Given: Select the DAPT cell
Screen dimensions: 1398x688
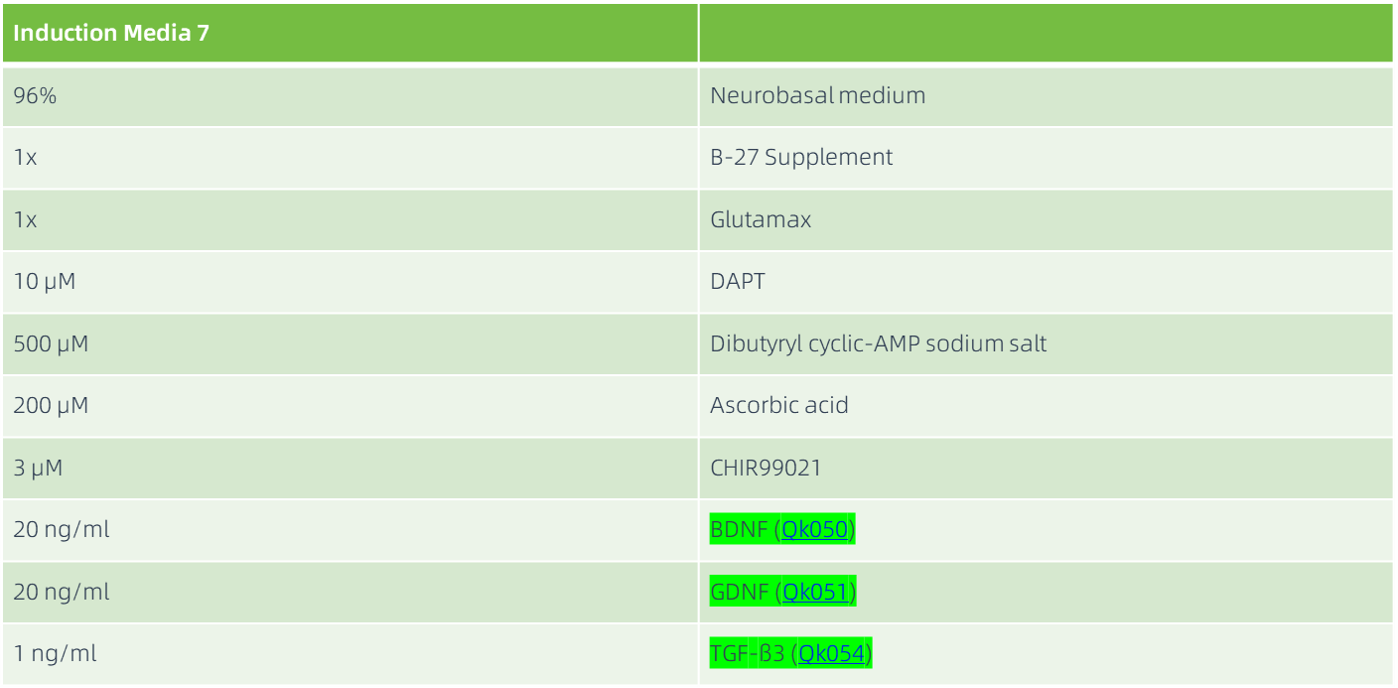Looking at the screenshot, I should tap(737, 282).
